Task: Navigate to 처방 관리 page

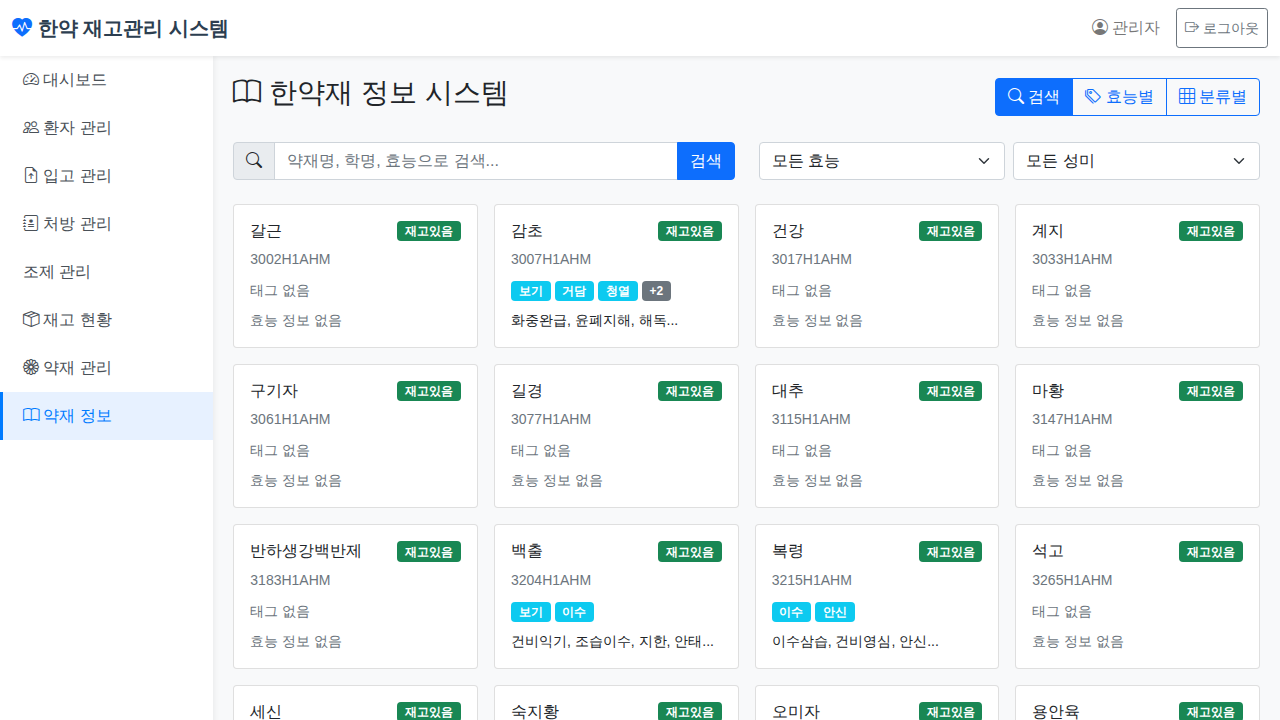Action: coord(67,224)
